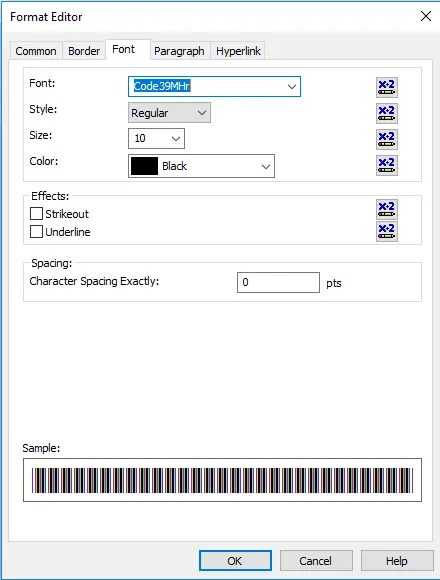This screenshot has width=440, height=580.
Task: Switch to the Common tab
Action: 36,51
